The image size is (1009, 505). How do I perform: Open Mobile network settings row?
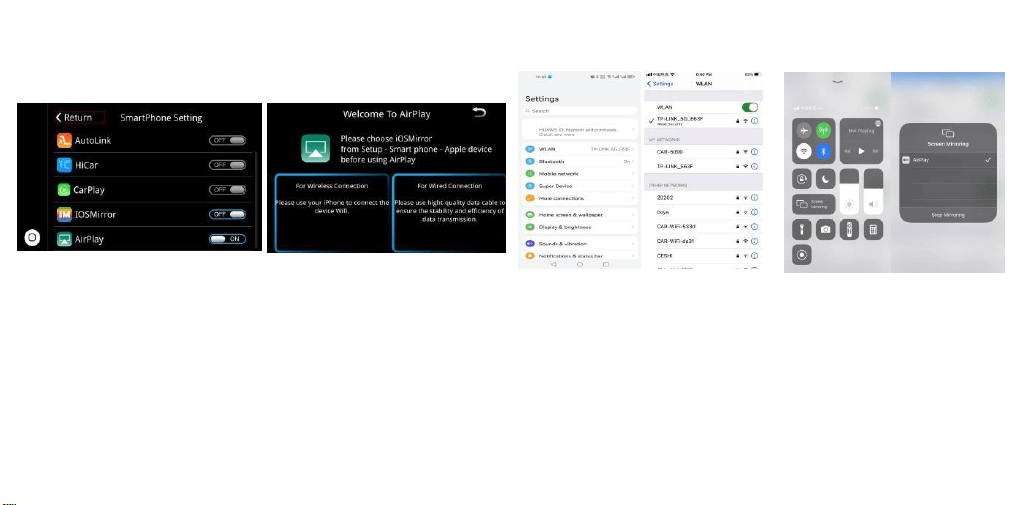click(580, 174)
